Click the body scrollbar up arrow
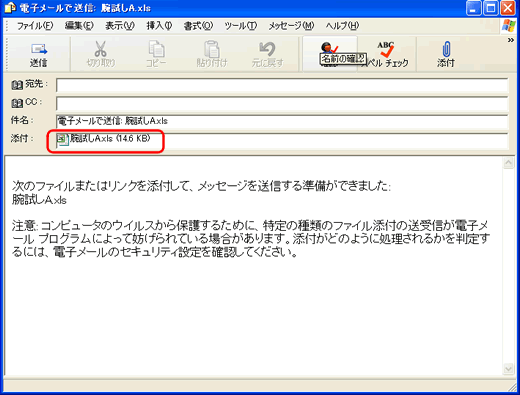 (x=508, y=163)
